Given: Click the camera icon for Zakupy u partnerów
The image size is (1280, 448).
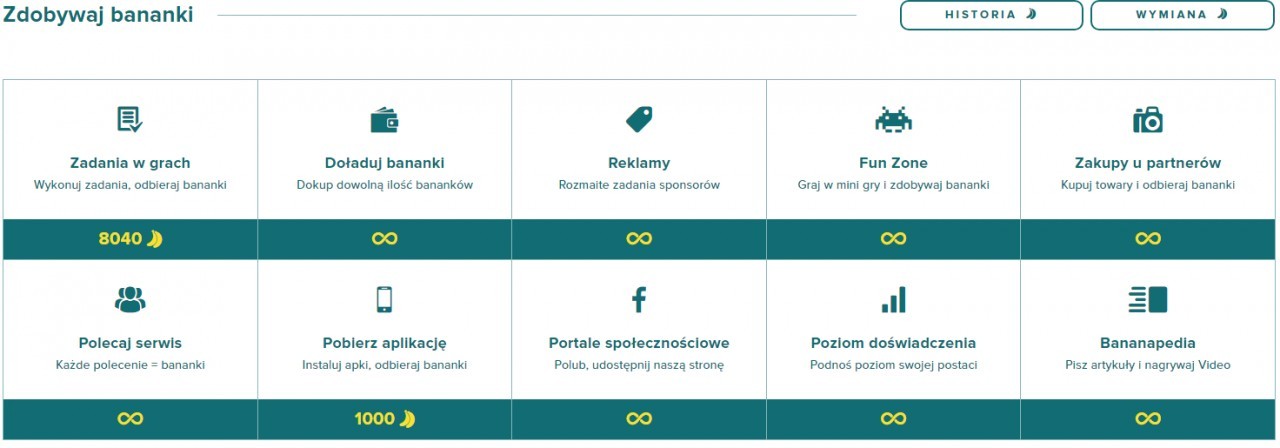Looking at the screenshot, I should coord(1148,120).
